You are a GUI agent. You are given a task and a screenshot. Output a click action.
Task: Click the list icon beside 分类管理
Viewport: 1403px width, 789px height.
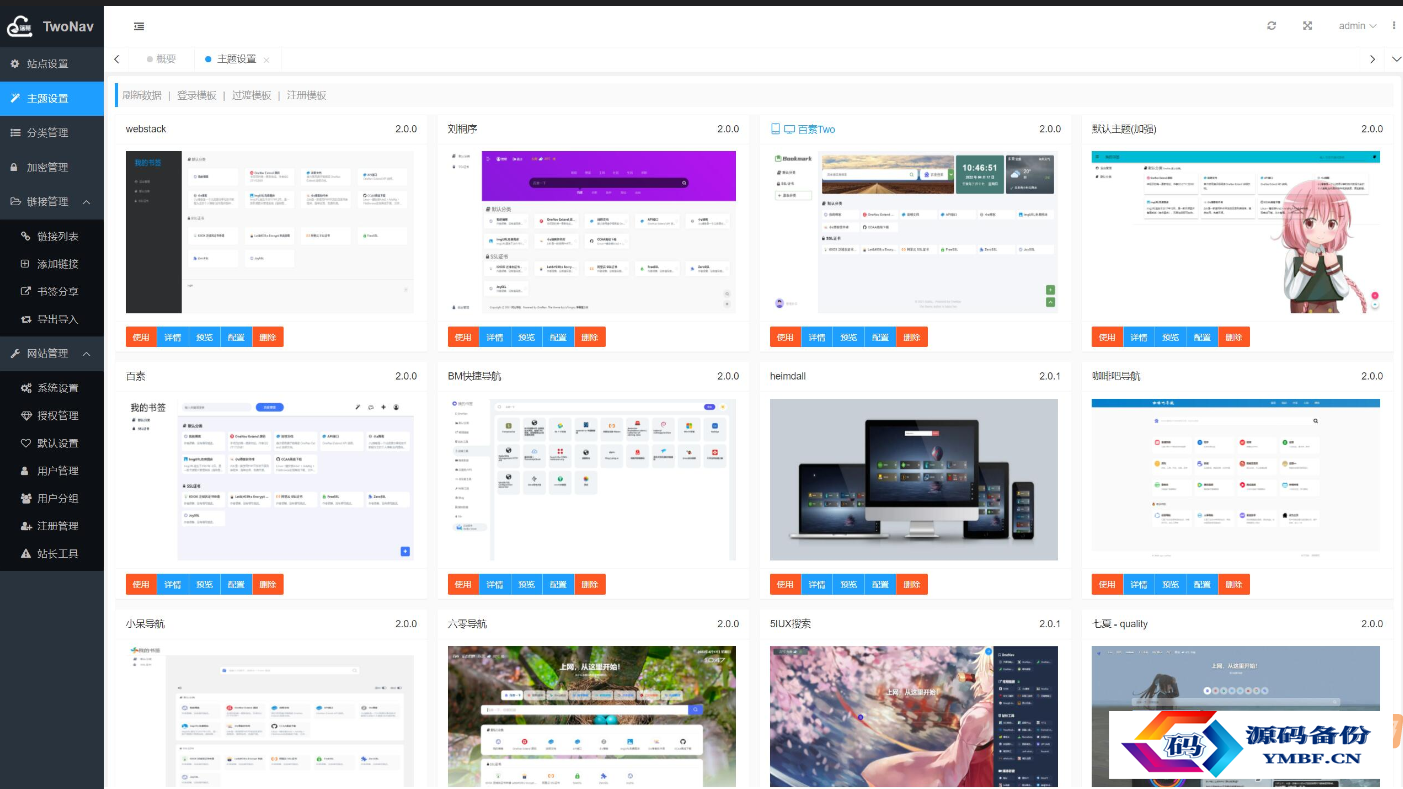click(x=15, y=132)
